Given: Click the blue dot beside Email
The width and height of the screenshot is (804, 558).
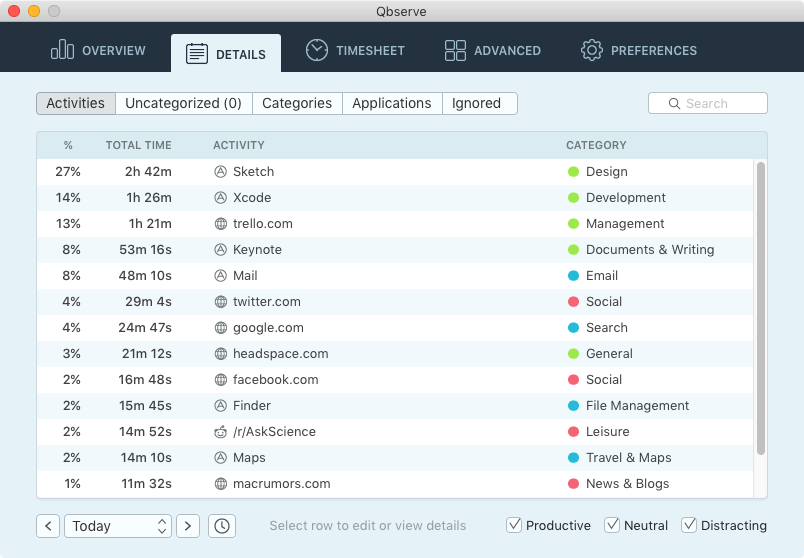Looking at the screenshot, I should pyautogui.click(x=573, y=276).
